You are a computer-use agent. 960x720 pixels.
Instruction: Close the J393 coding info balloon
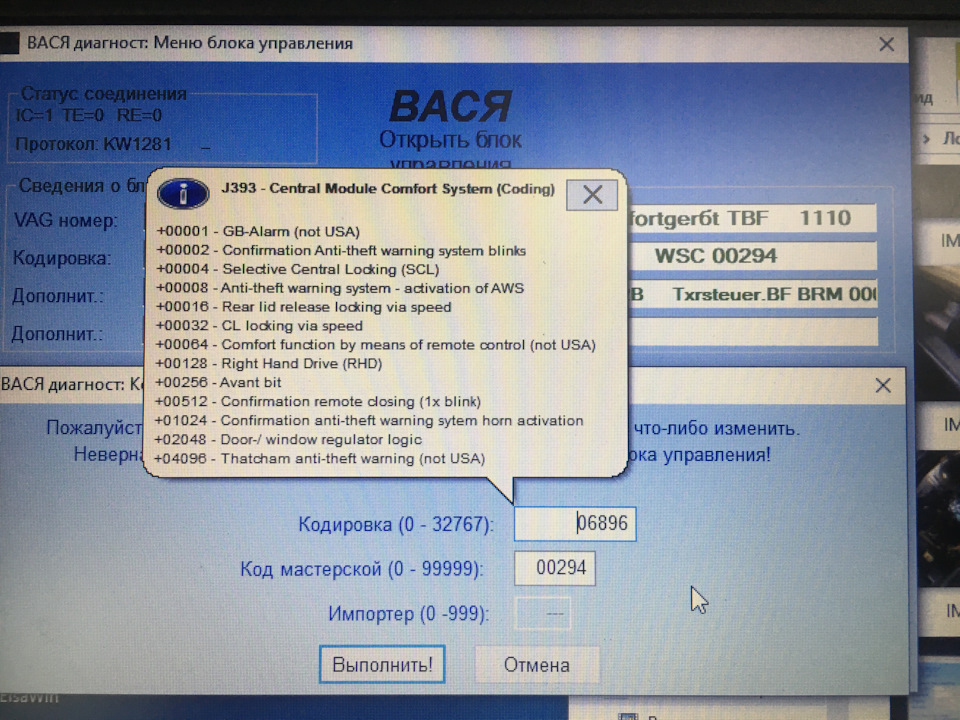(592, 195)
